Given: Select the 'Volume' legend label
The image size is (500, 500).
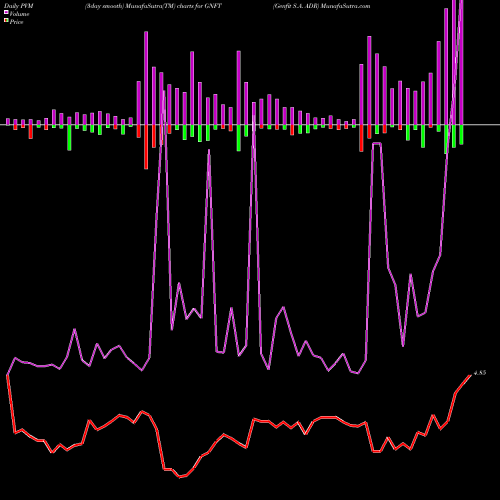Looking at the screenshot, I should click(19, 14).
